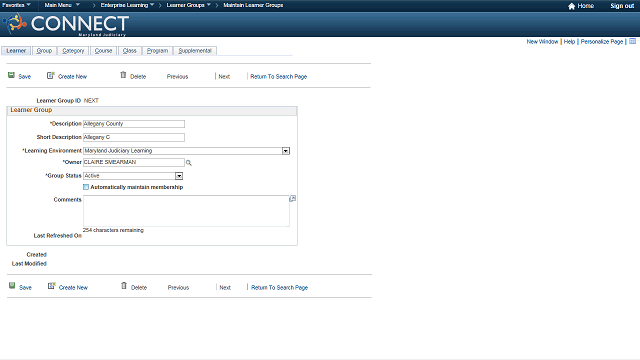Click bottom Return To Search Page link
640x360 pixels.
point(279,288)
